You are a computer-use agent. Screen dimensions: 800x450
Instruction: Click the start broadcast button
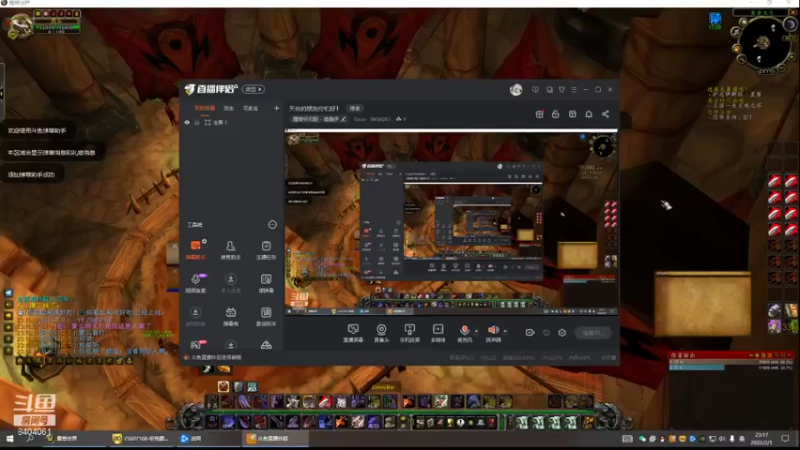[x=593, y=333]
